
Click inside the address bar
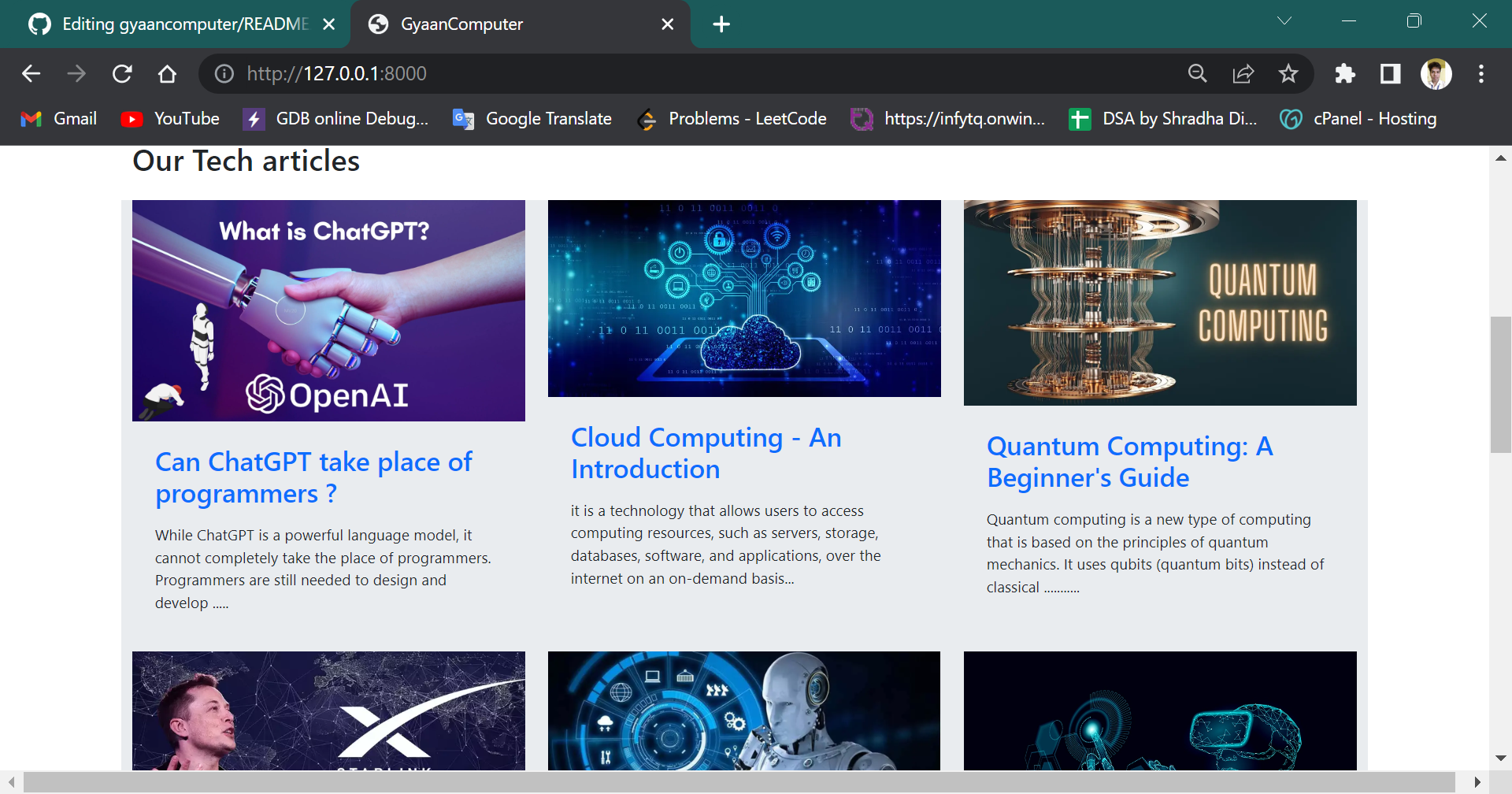tap(551, 73)
